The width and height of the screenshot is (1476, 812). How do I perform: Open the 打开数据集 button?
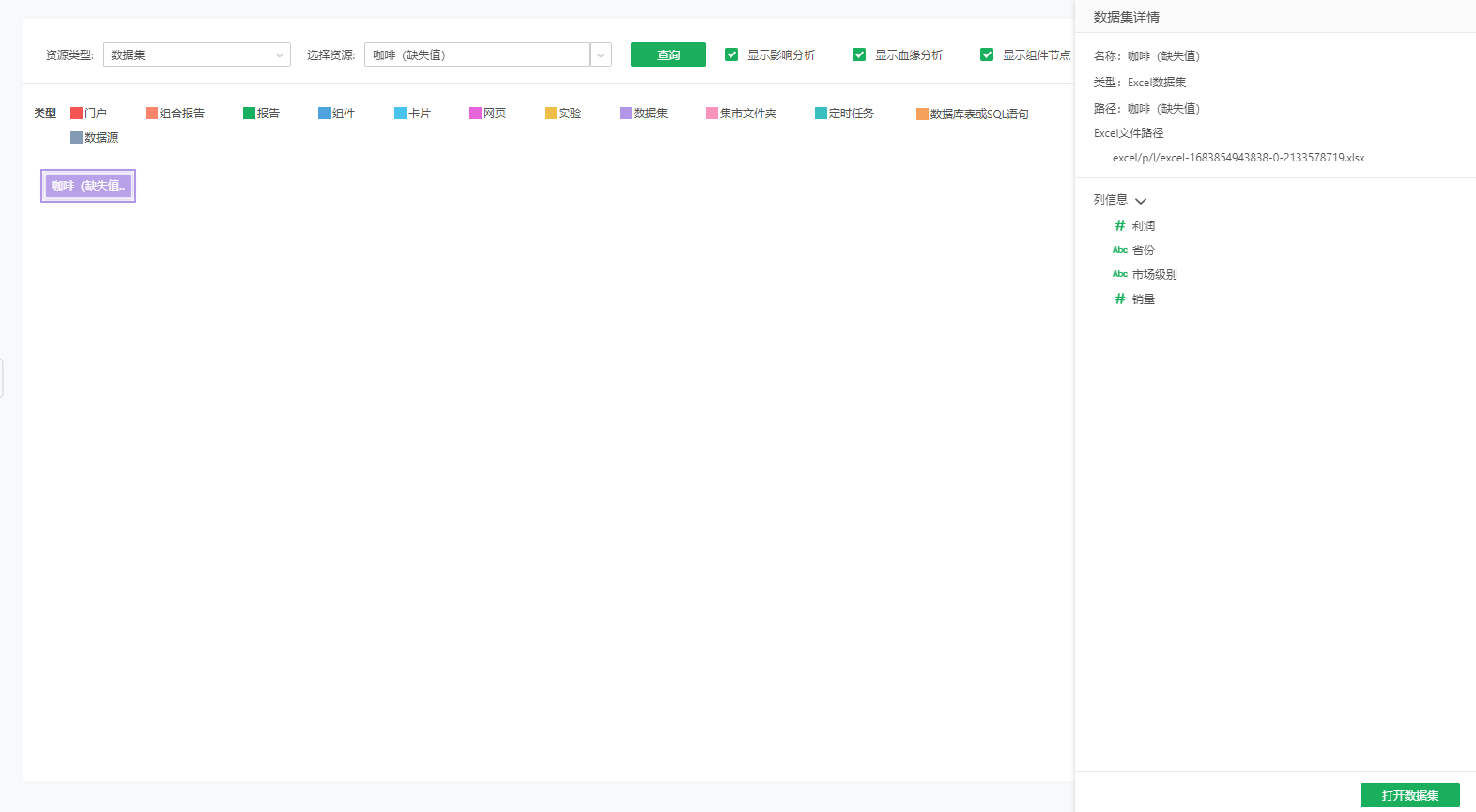coord(1410,795)
